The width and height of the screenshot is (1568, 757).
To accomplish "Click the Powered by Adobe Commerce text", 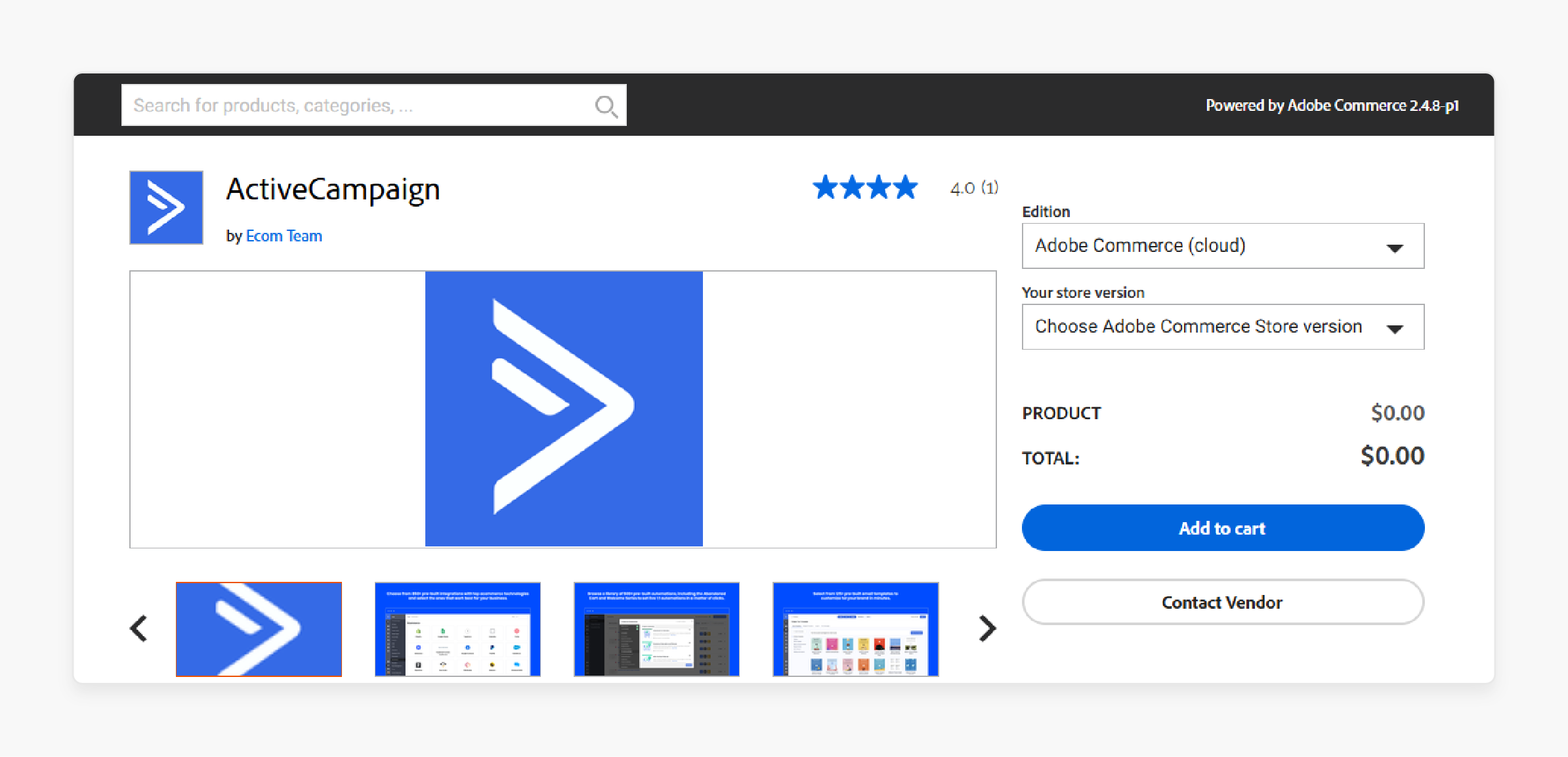I will tap(1332, 106).
